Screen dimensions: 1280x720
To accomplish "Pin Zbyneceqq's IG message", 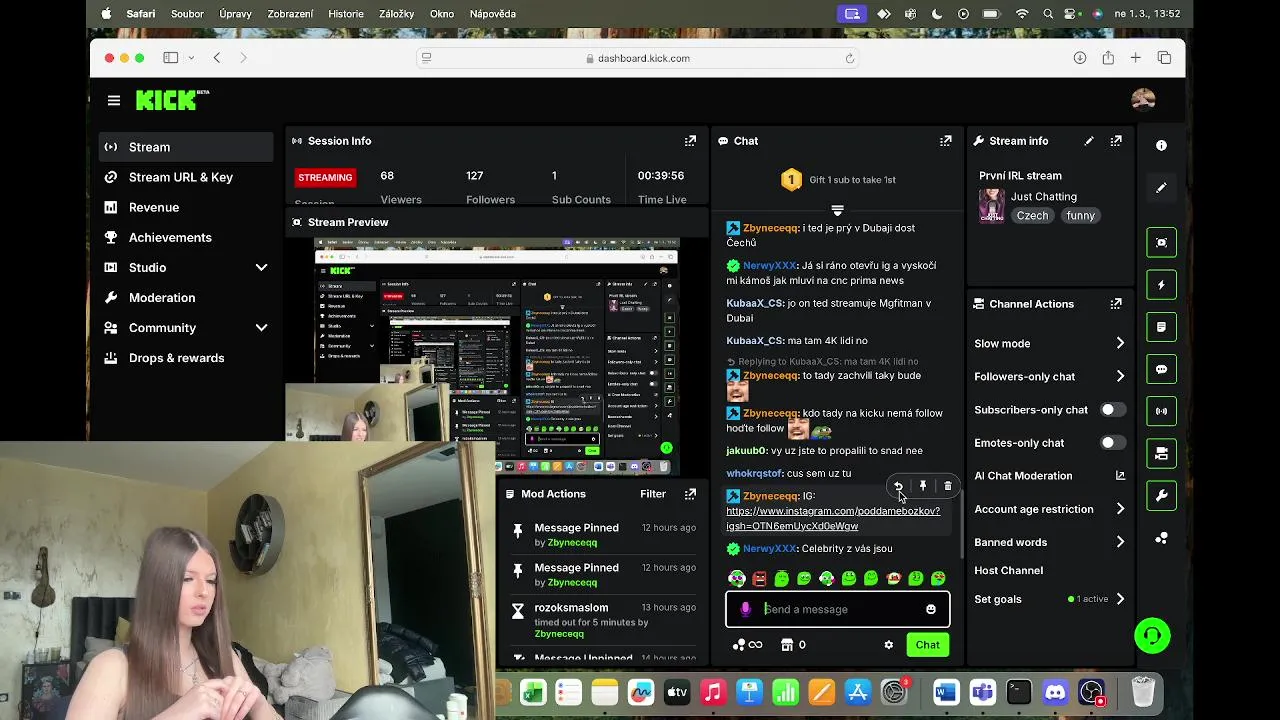I will [x=923, y=486].
